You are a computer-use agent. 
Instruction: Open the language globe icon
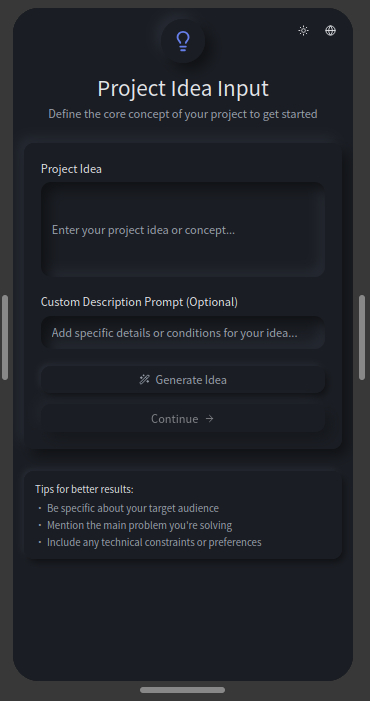click(x=330, y=30)
